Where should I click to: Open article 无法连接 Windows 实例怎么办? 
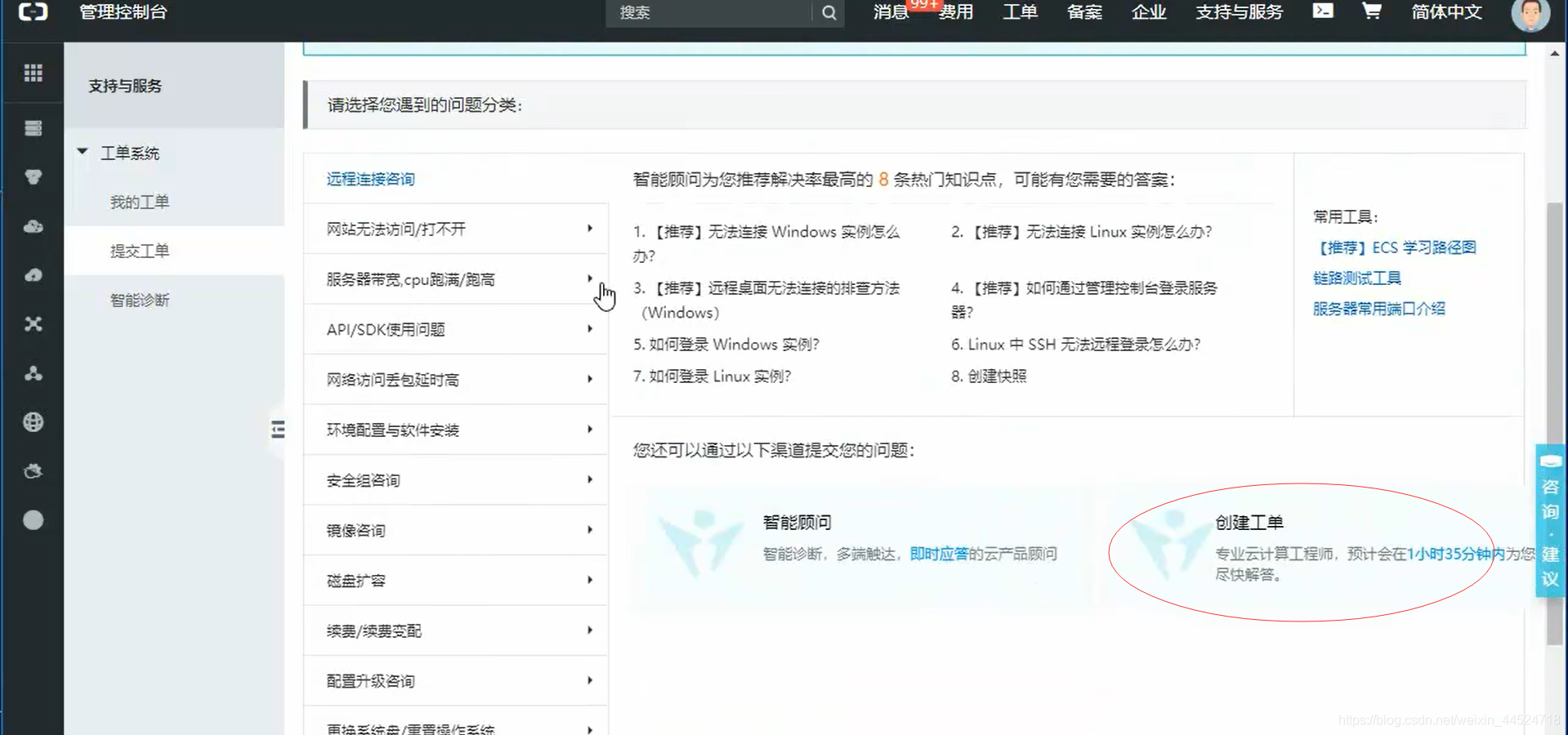pos(766,243)
